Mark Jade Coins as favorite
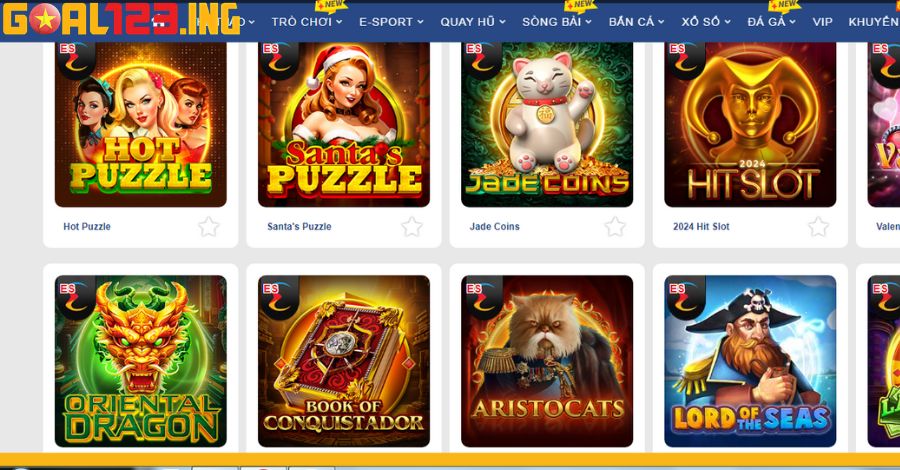Image resolution: width=900 pixels, height=470 pixels. pyautogui.click(x=615, y=227)
